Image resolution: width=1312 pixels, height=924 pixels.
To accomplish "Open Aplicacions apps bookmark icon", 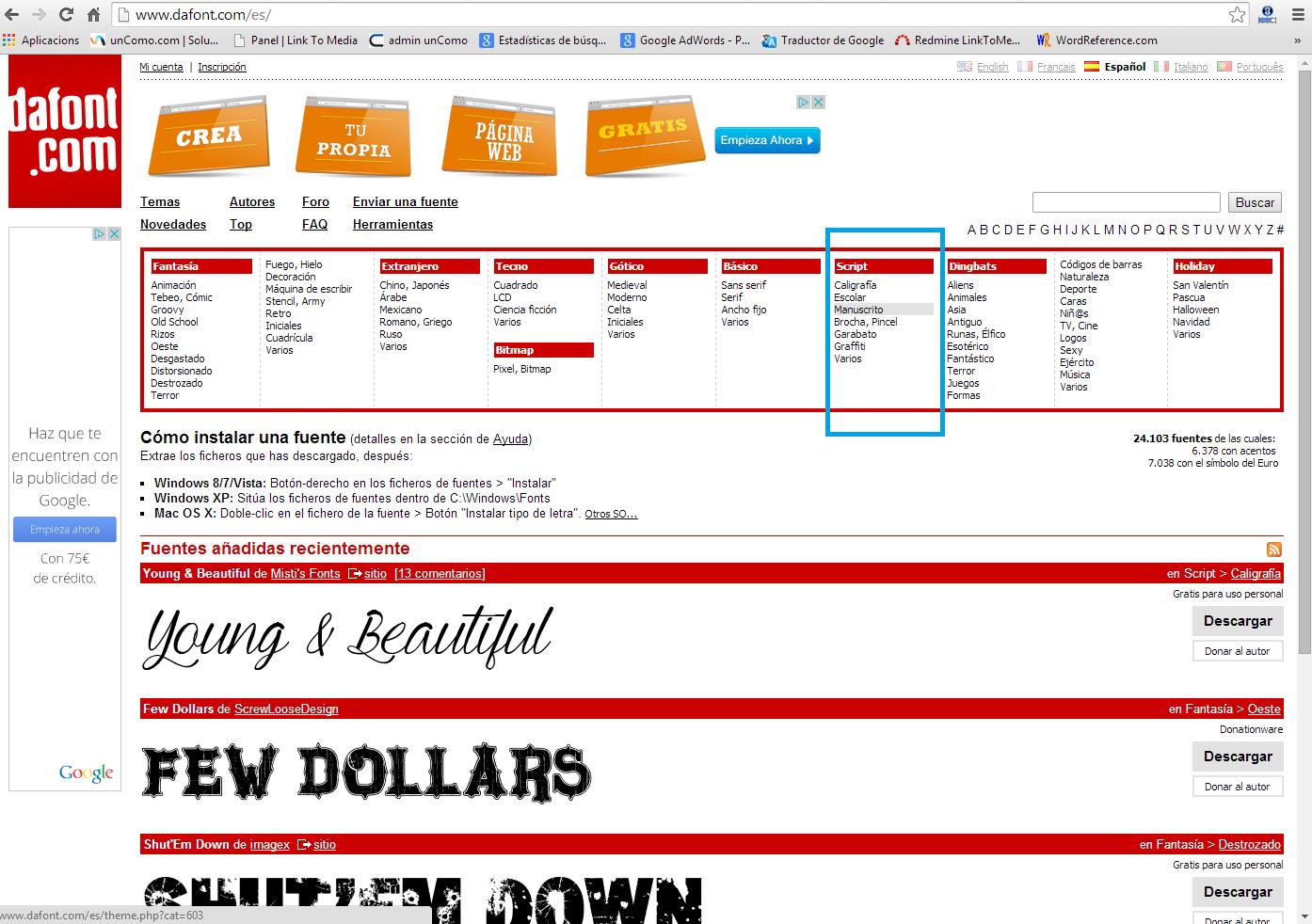I will [9, 40].
